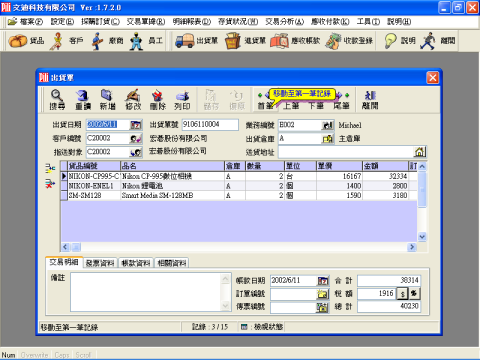Click the 新增 add record icon

point(107,99)
